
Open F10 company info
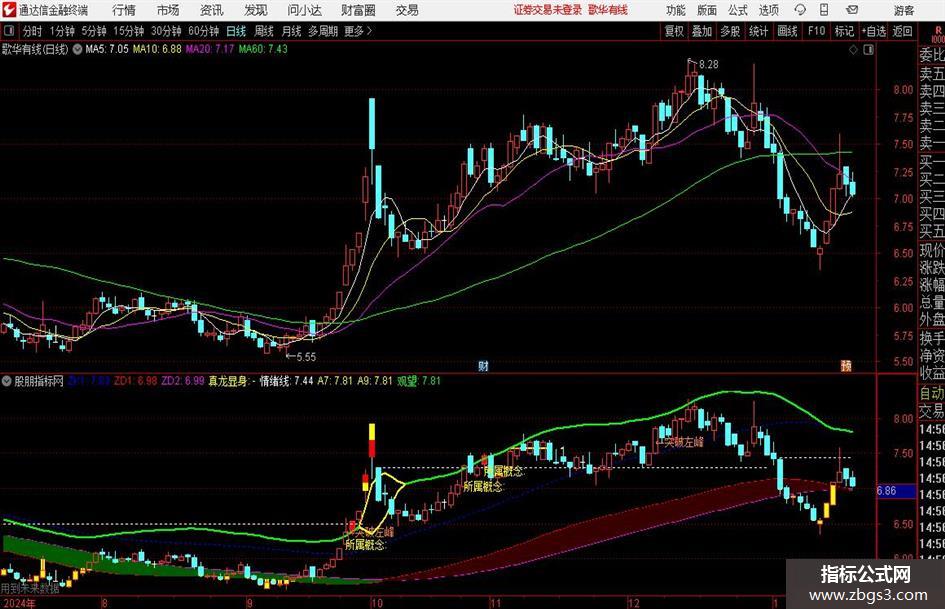tap(816, 31)
